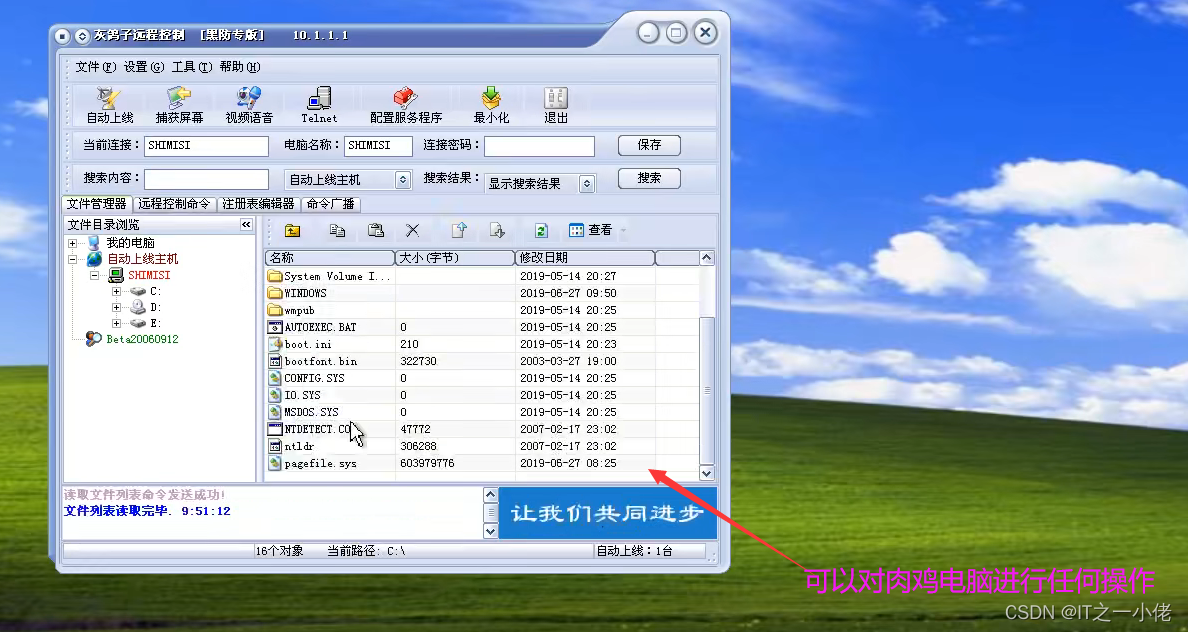Click the green refresh file list icon

pos(541,230)
